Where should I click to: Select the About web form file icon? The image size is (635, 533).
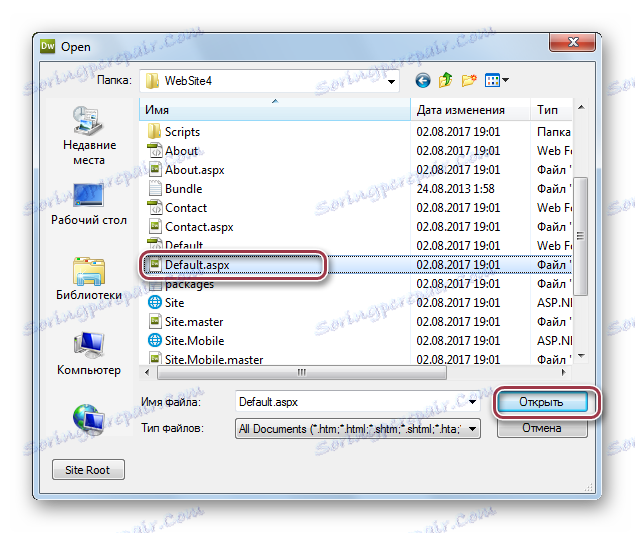(x=154, y=151)
